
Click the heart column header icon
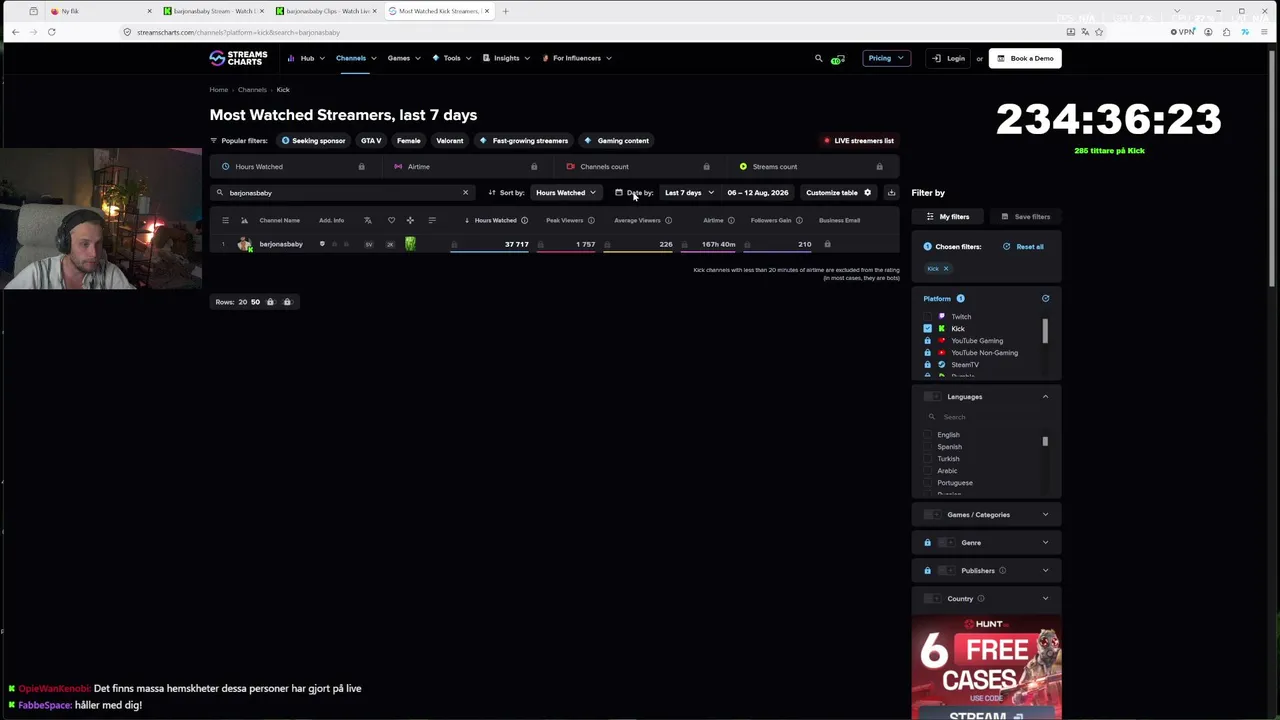point(391,220)
